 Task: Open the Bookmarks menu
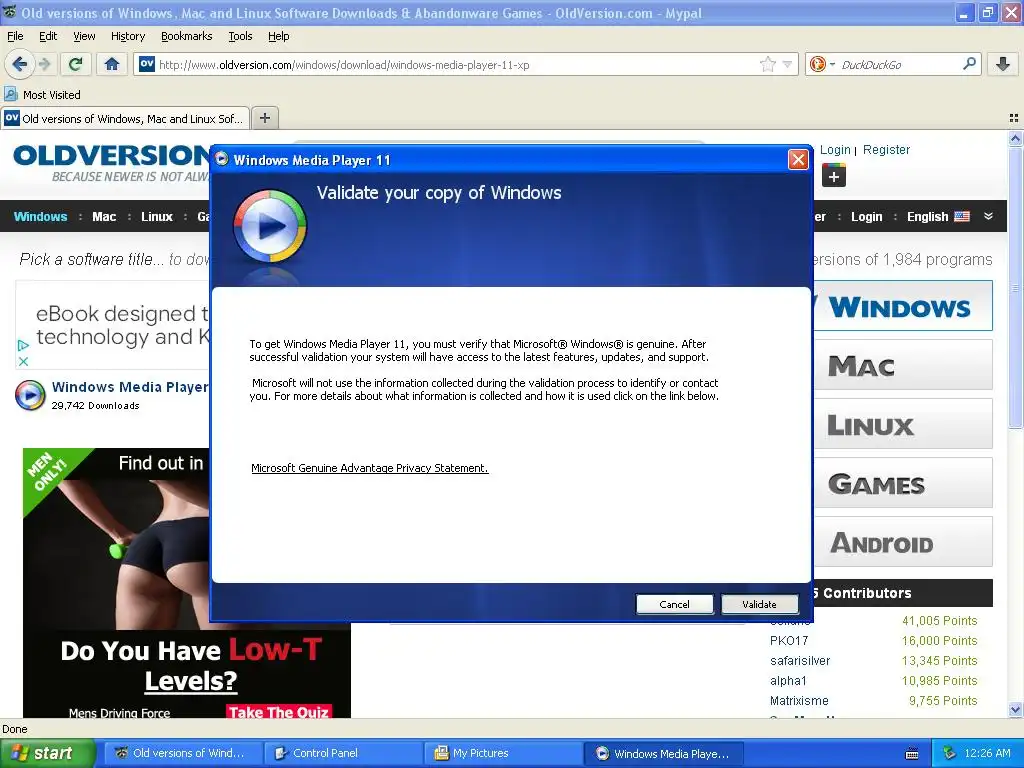tap(187, 36)
